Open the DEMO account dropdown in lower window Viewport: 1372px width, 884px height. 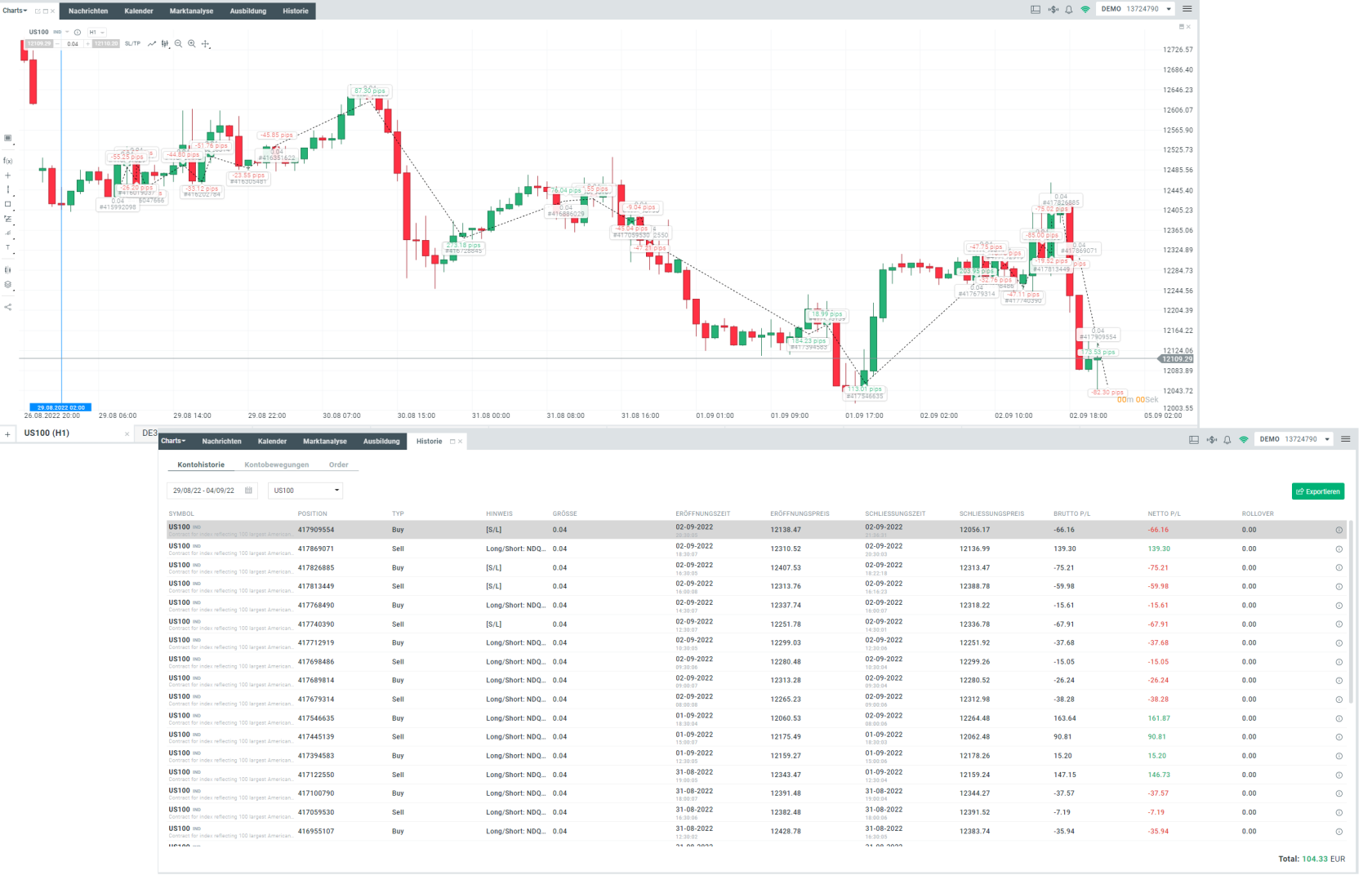tap(1294, 439)
